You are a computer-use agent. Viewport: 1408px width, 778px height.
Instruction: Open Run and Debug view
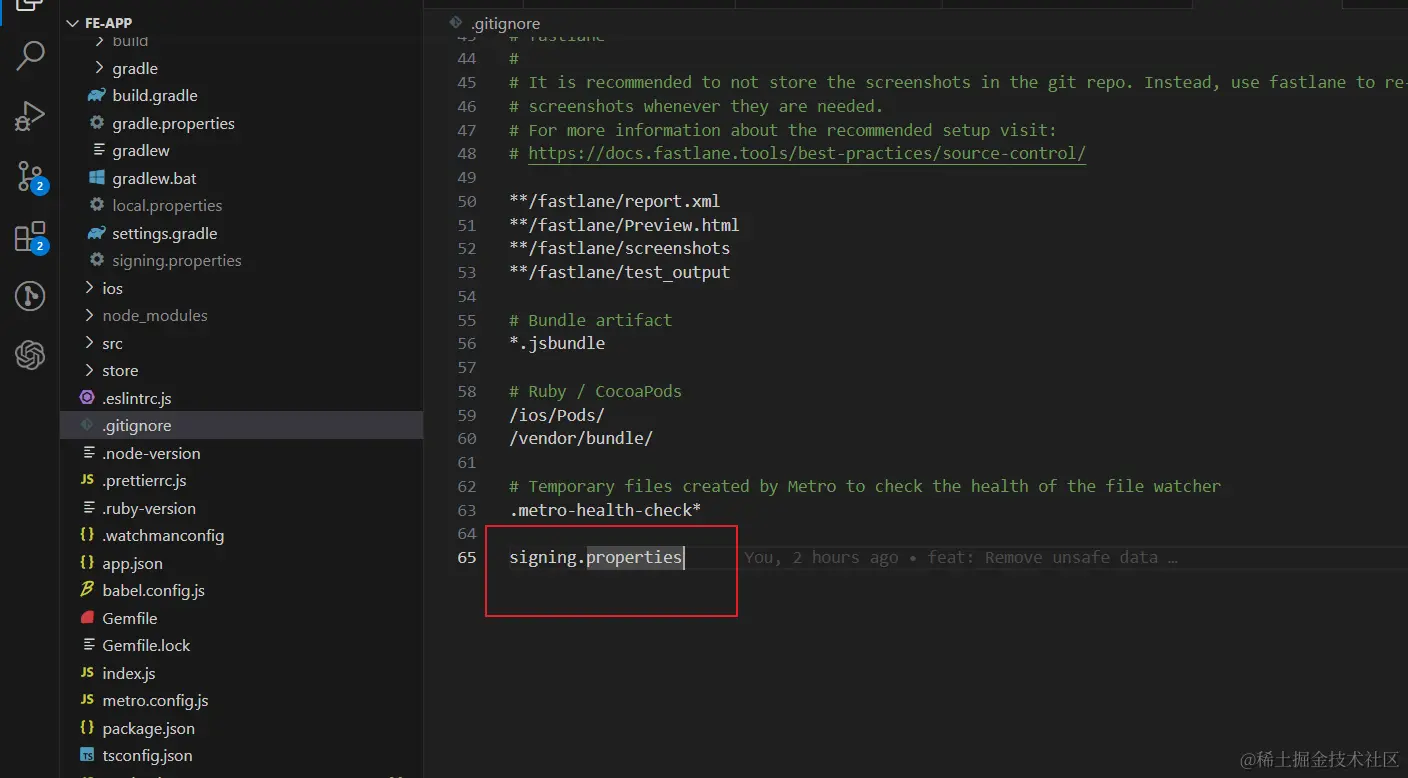30,116
